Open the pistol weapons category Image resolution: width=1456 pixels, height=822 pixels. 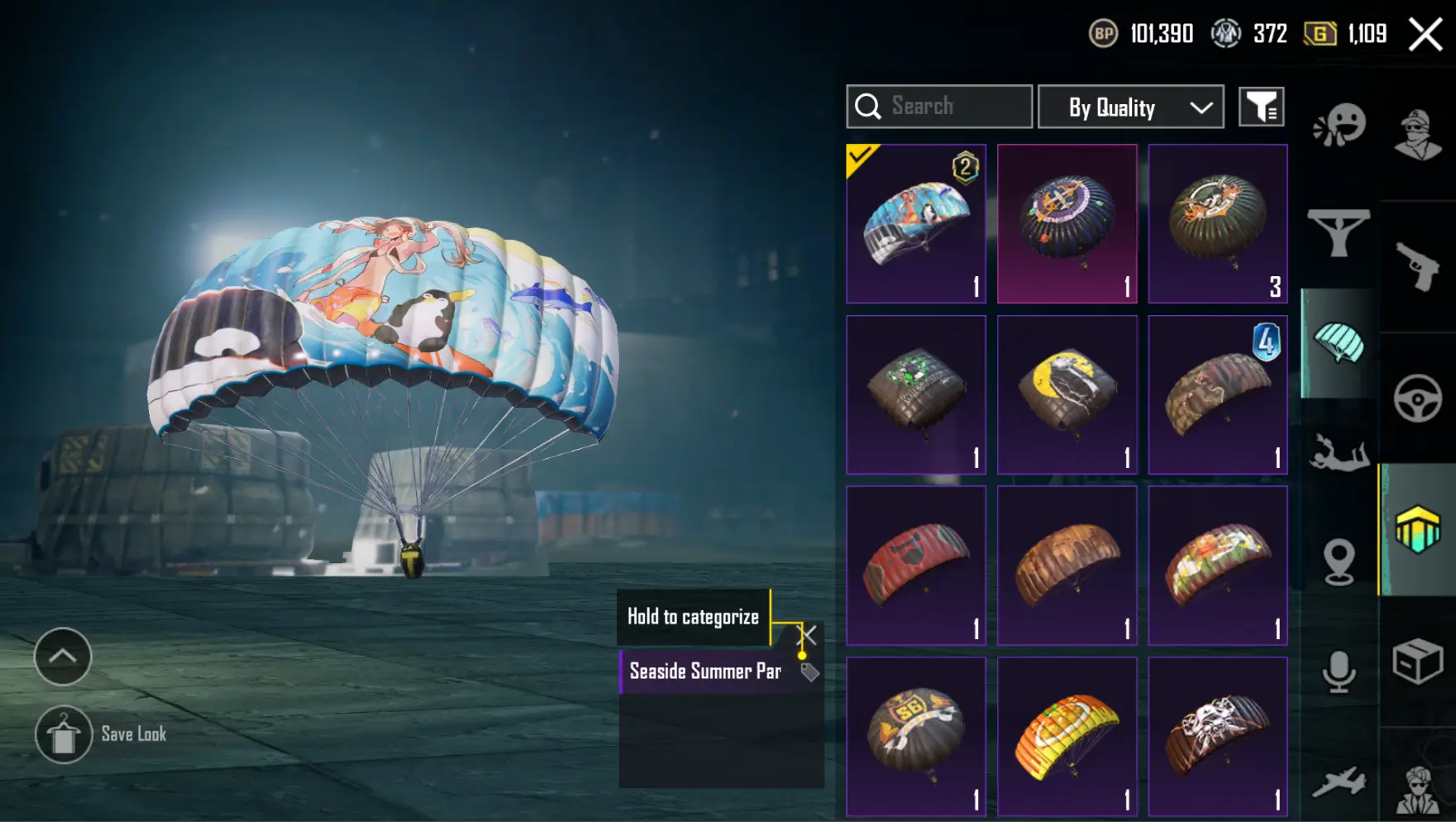1417,266
